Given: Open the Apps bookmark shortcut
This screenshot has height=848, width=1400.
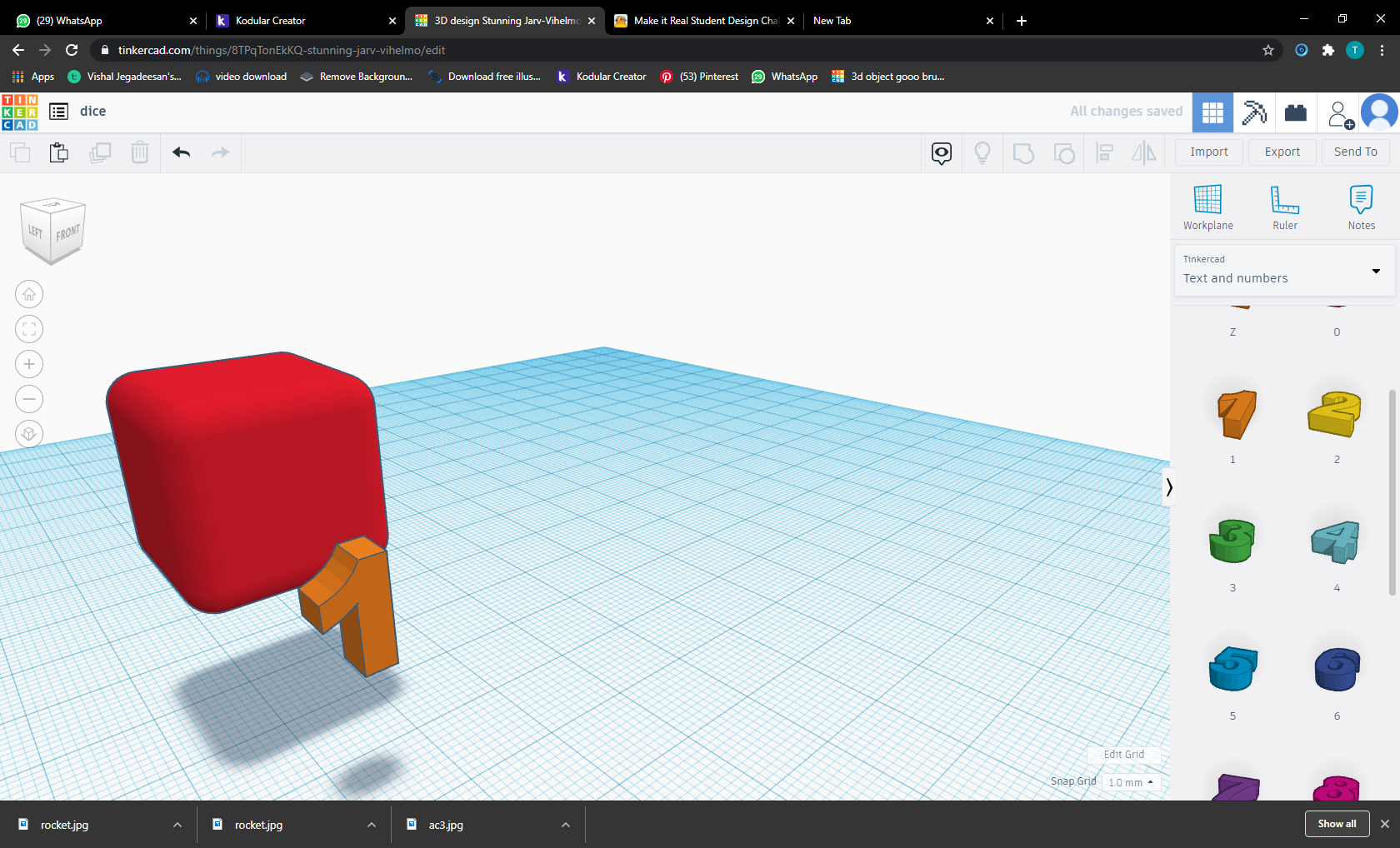Looking at the screenshot, I should pos(33,77).
